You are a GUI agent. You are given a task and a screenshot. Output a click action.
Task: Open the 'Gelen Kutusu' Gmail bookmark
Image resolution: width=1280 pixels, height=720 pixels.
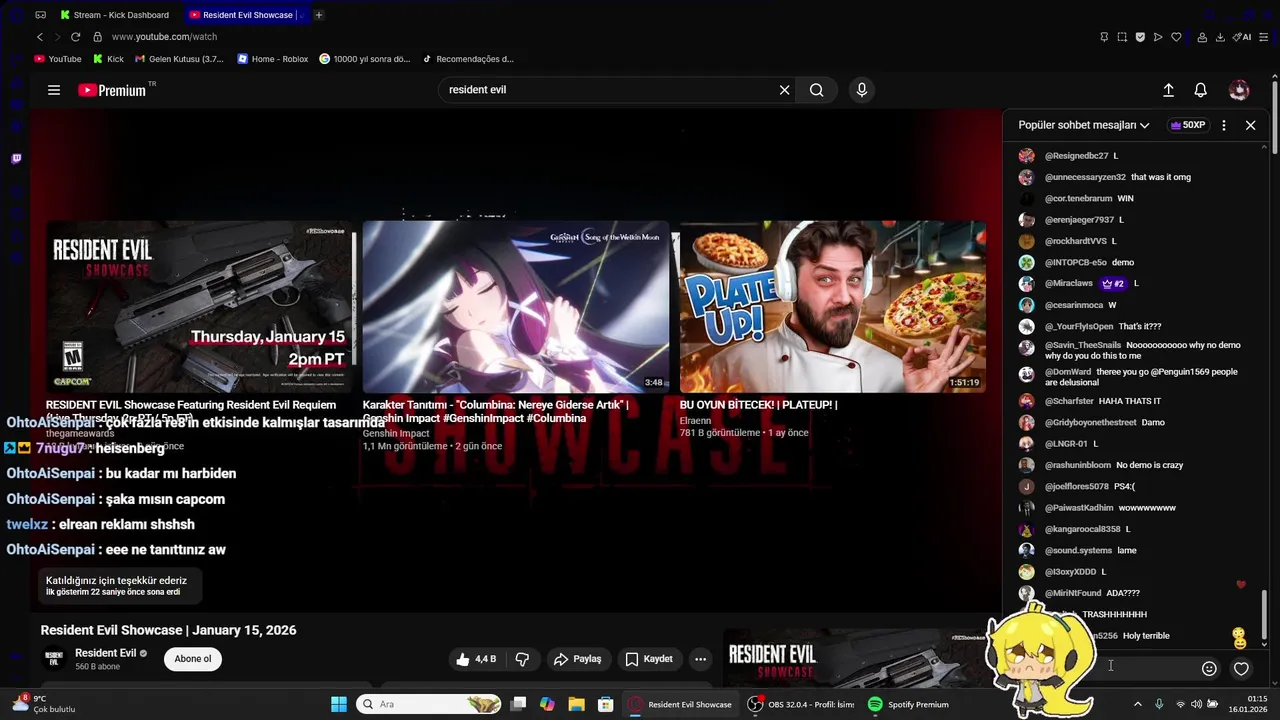tap(180, 59)
